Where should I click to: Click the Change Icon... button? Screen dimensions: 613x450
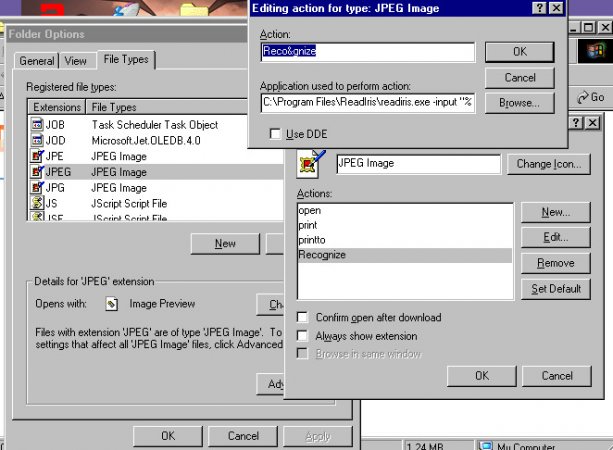(548, 164)
